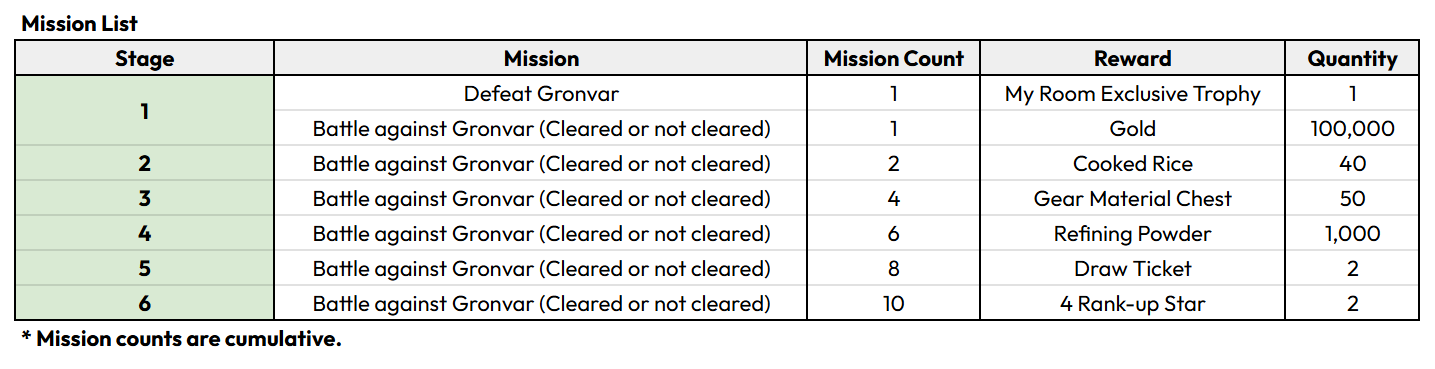Select the Defeat Gronvar mission cell
The height and width of the screenshot is (369, 1435).
(541, 94)
